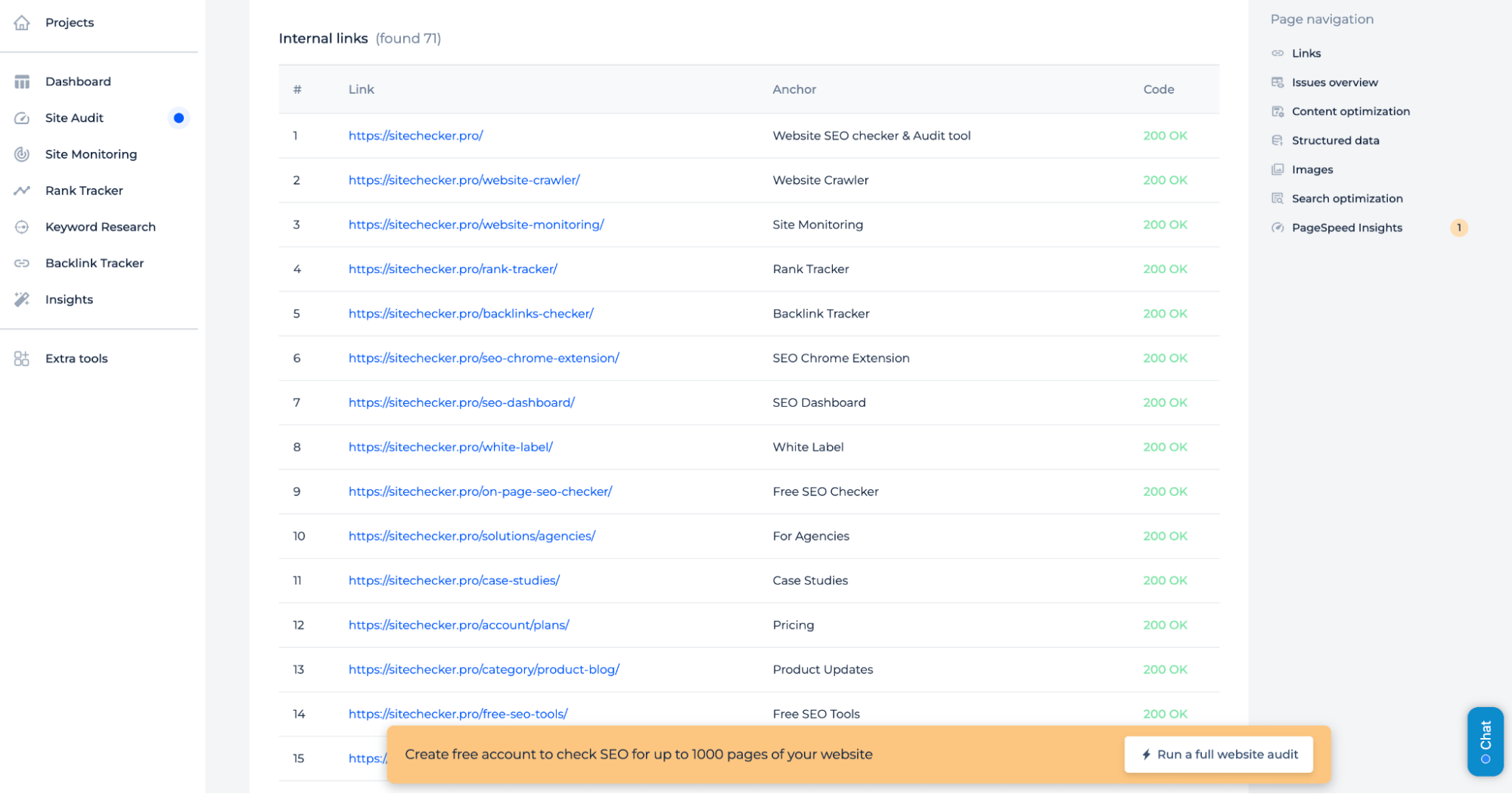This screenshot has height=794, width=1512.
Task: Click the Content optimization icon
Action: pyautogui.click(x=1278, y=111)
